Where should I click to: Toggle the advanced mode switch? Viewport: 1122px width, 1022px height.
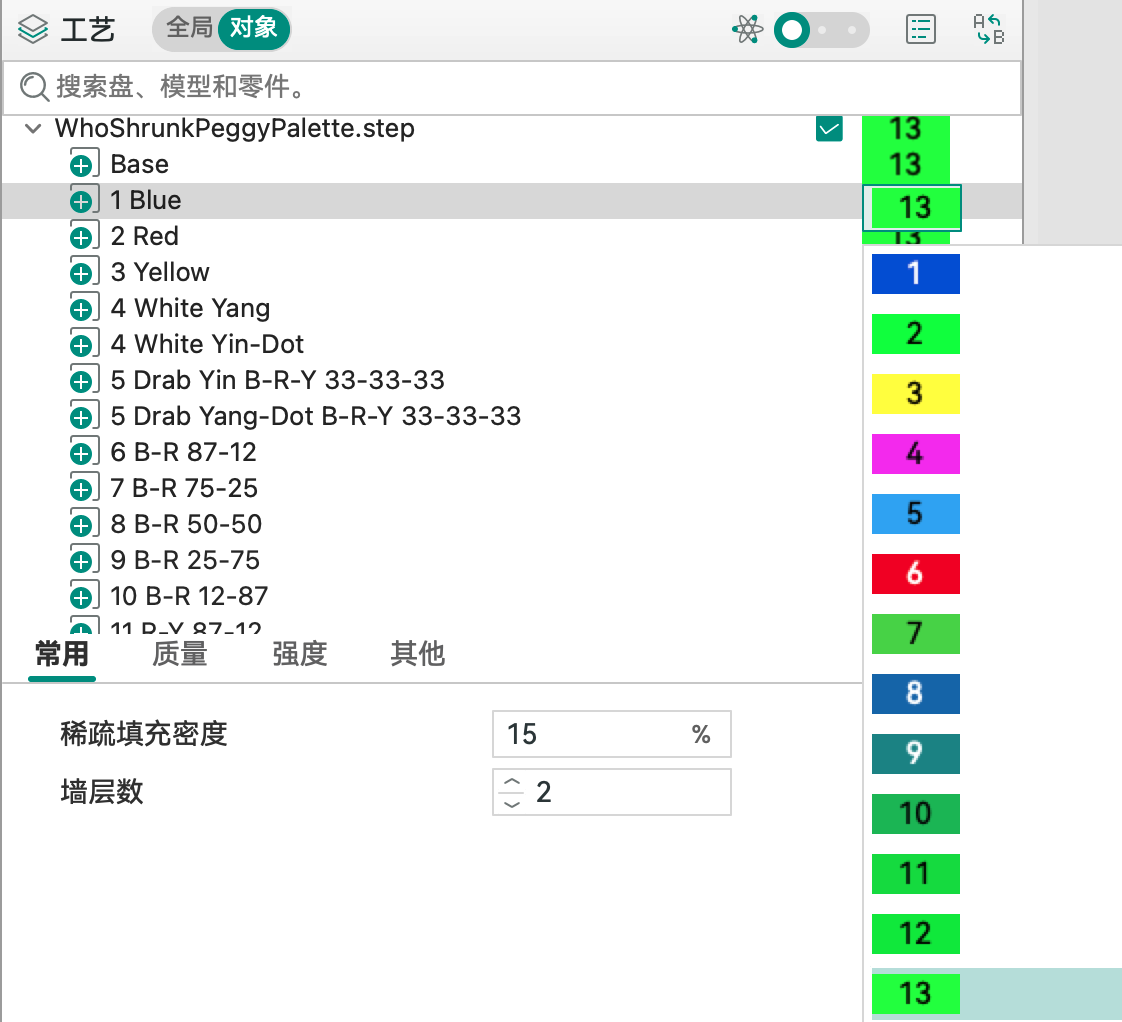tap(821, 30)
